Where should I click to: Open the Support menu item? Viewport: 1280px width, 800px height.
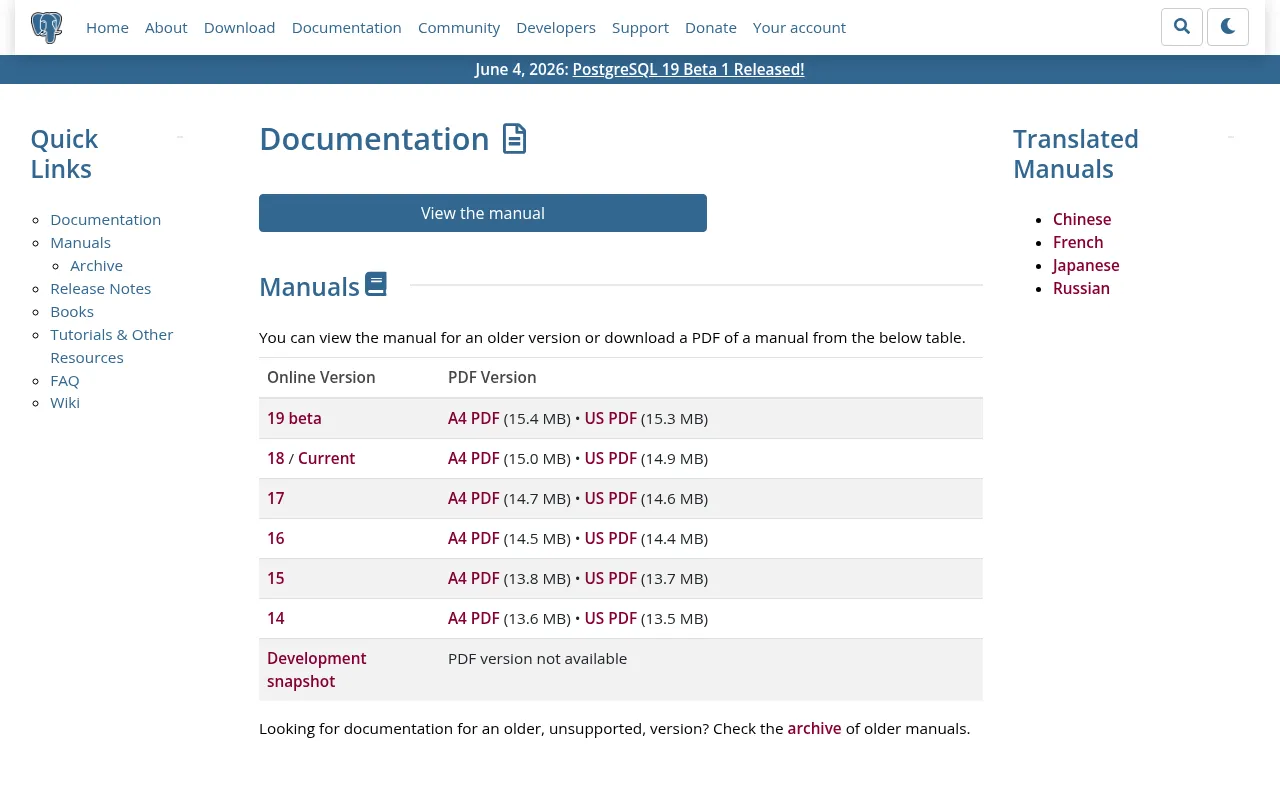[640, 28]
